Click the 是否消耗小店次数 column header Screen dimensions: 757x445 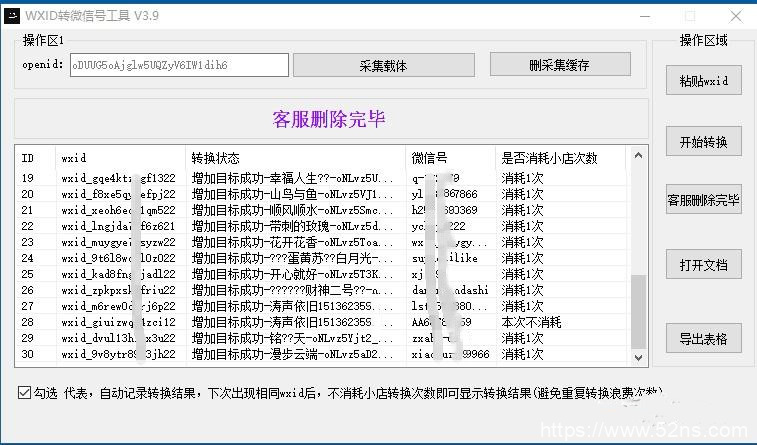[561, 158]
